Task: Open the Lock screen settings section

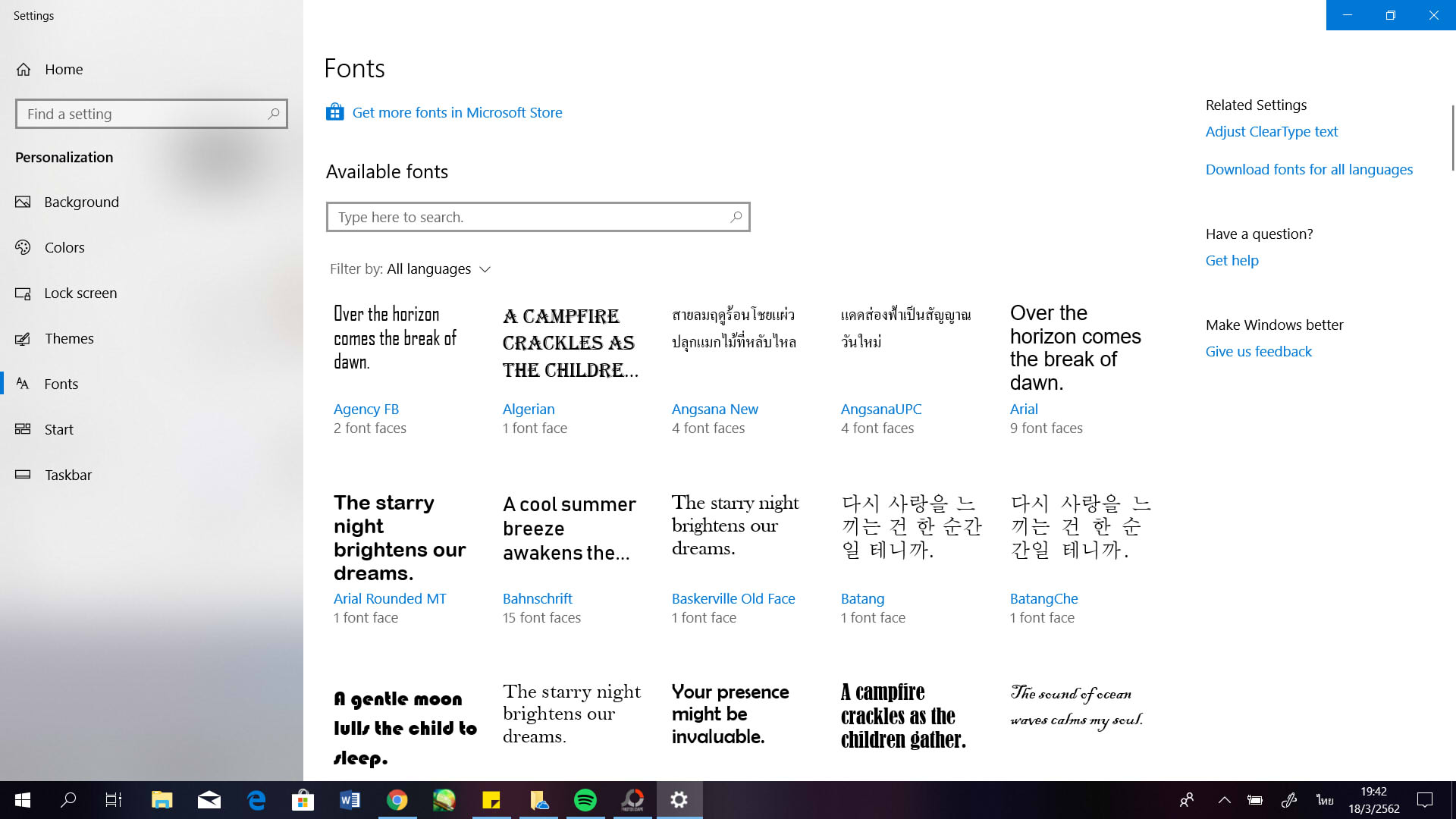Action: coord(80,293)
